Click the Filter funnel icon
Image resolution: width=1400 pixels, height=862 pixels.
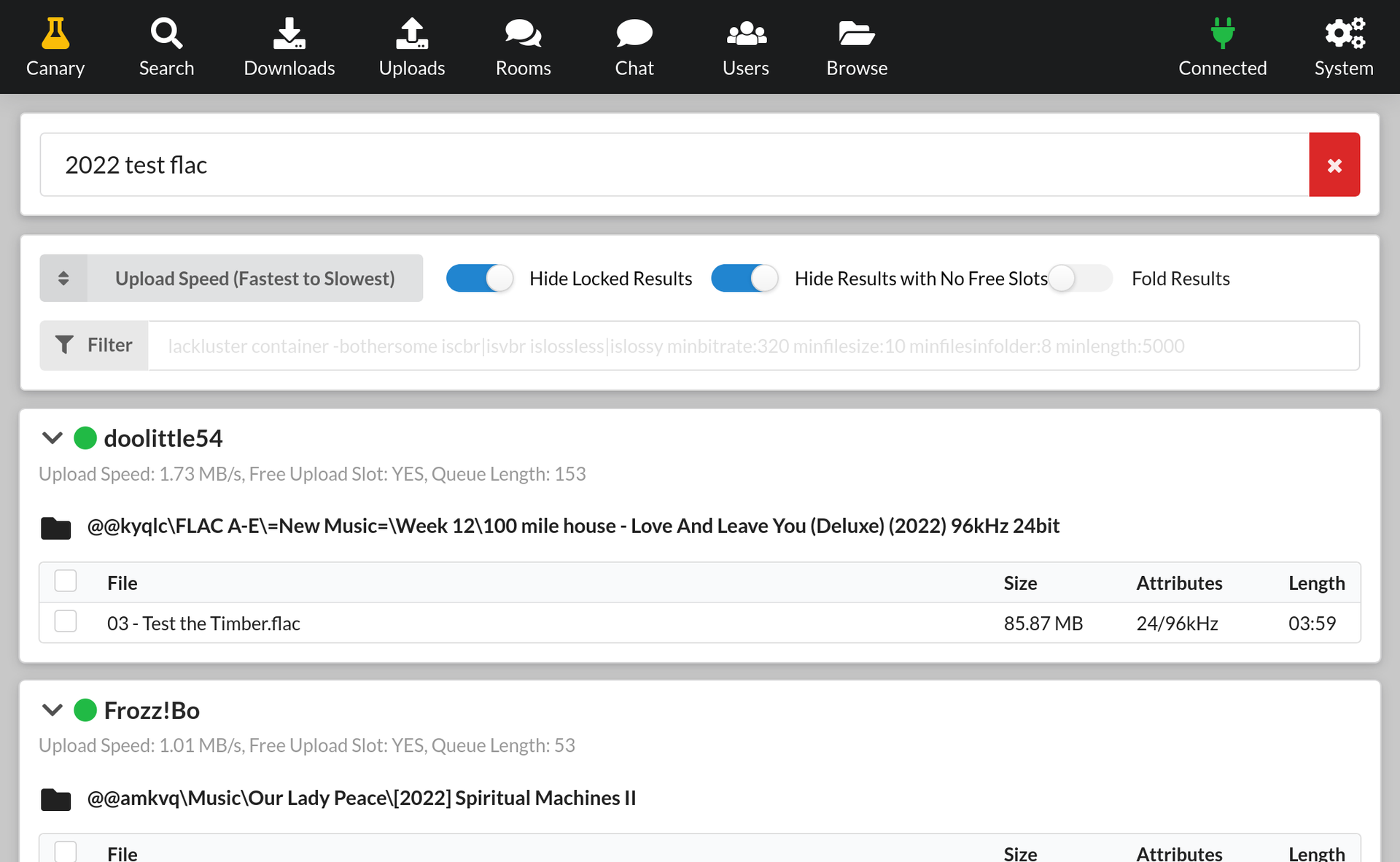click(65, 345)
